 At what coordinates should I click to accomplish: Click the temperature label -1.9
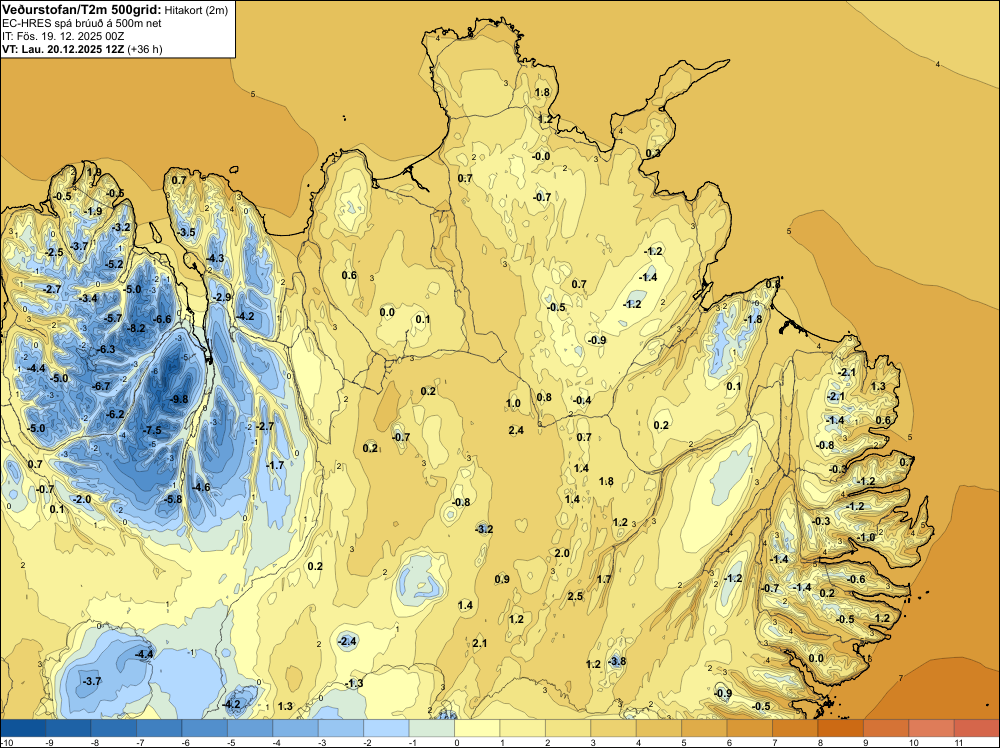92,212
